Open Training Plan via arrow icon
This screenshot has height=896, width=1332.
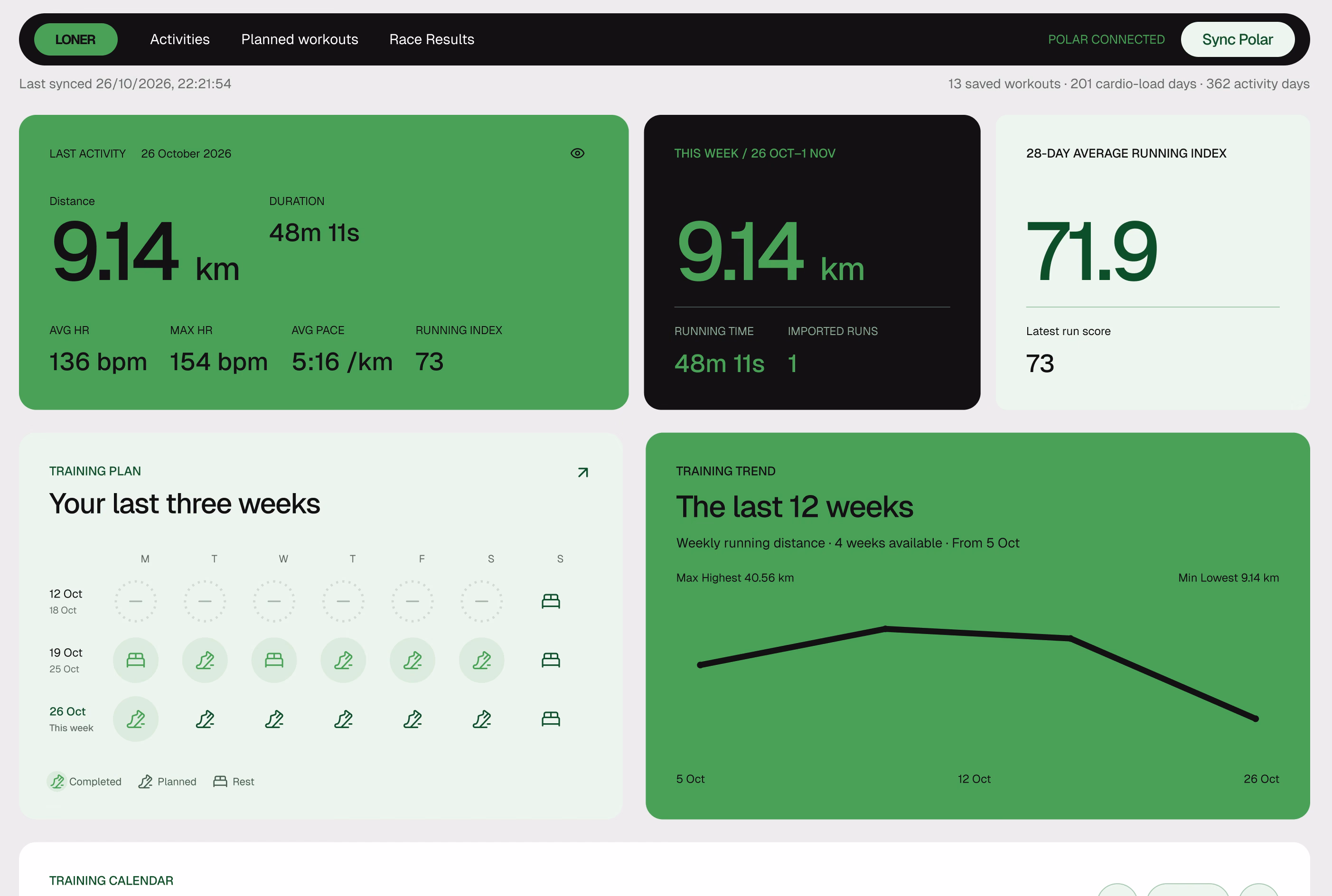[582, 473]
